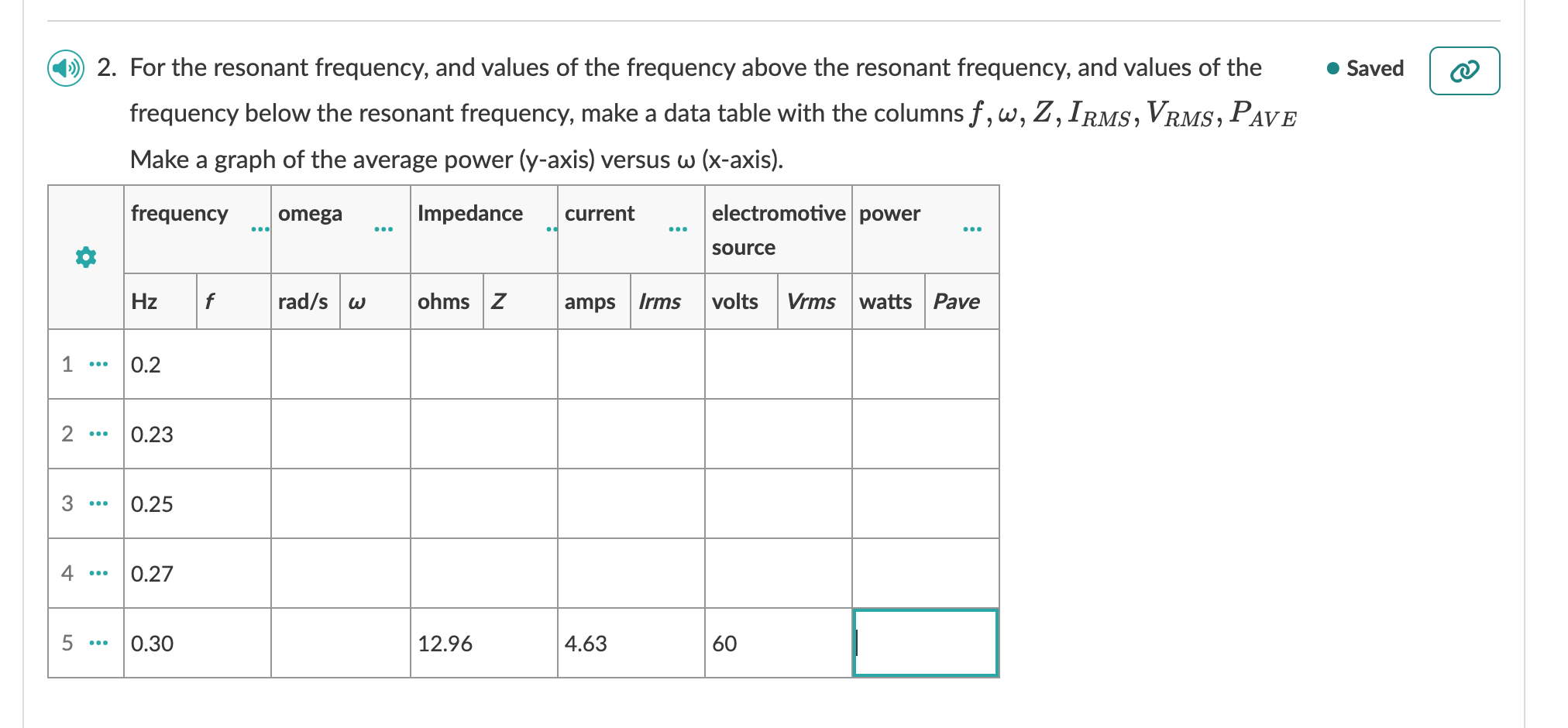The width and height of the screenshot is (1568, 728).
Task: Open row 1 options menu
Action: pyautogui.click(x=98, y=365)
